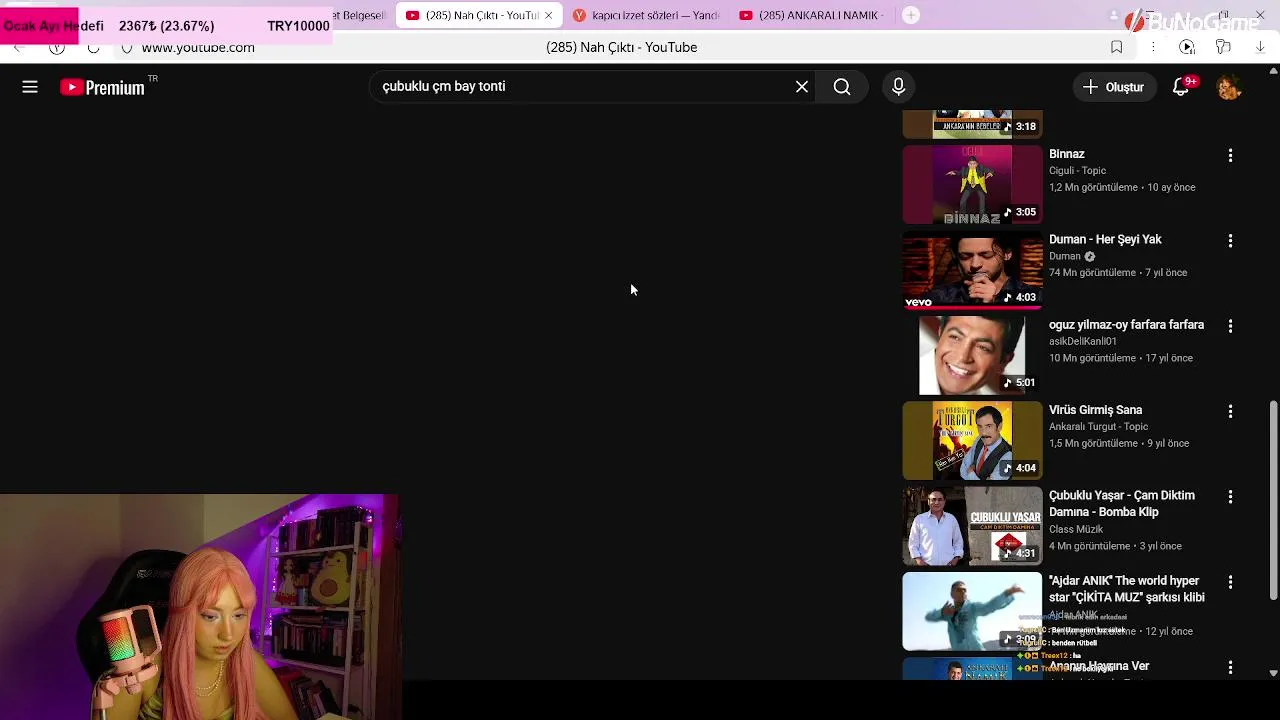Open channel 'Ankaralı Turgut - Topic'
Viewport: 1280px width, 720px height.
tap(1098, 426)
